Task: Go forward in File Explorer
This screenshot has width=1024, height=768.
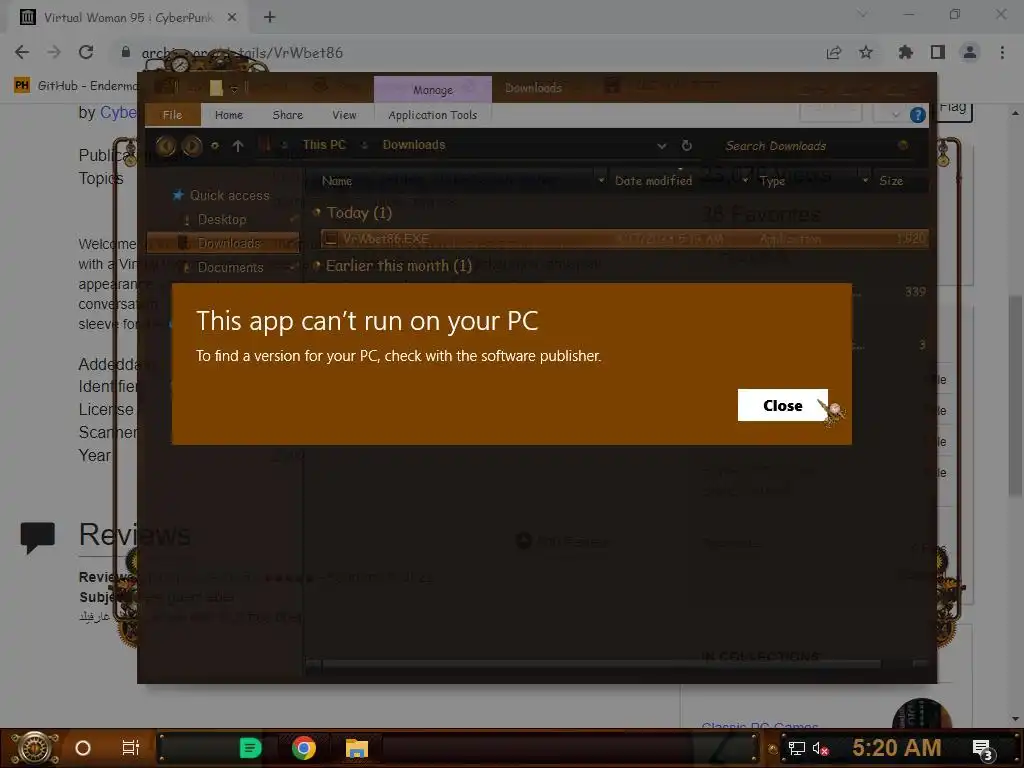Action: 191,146
